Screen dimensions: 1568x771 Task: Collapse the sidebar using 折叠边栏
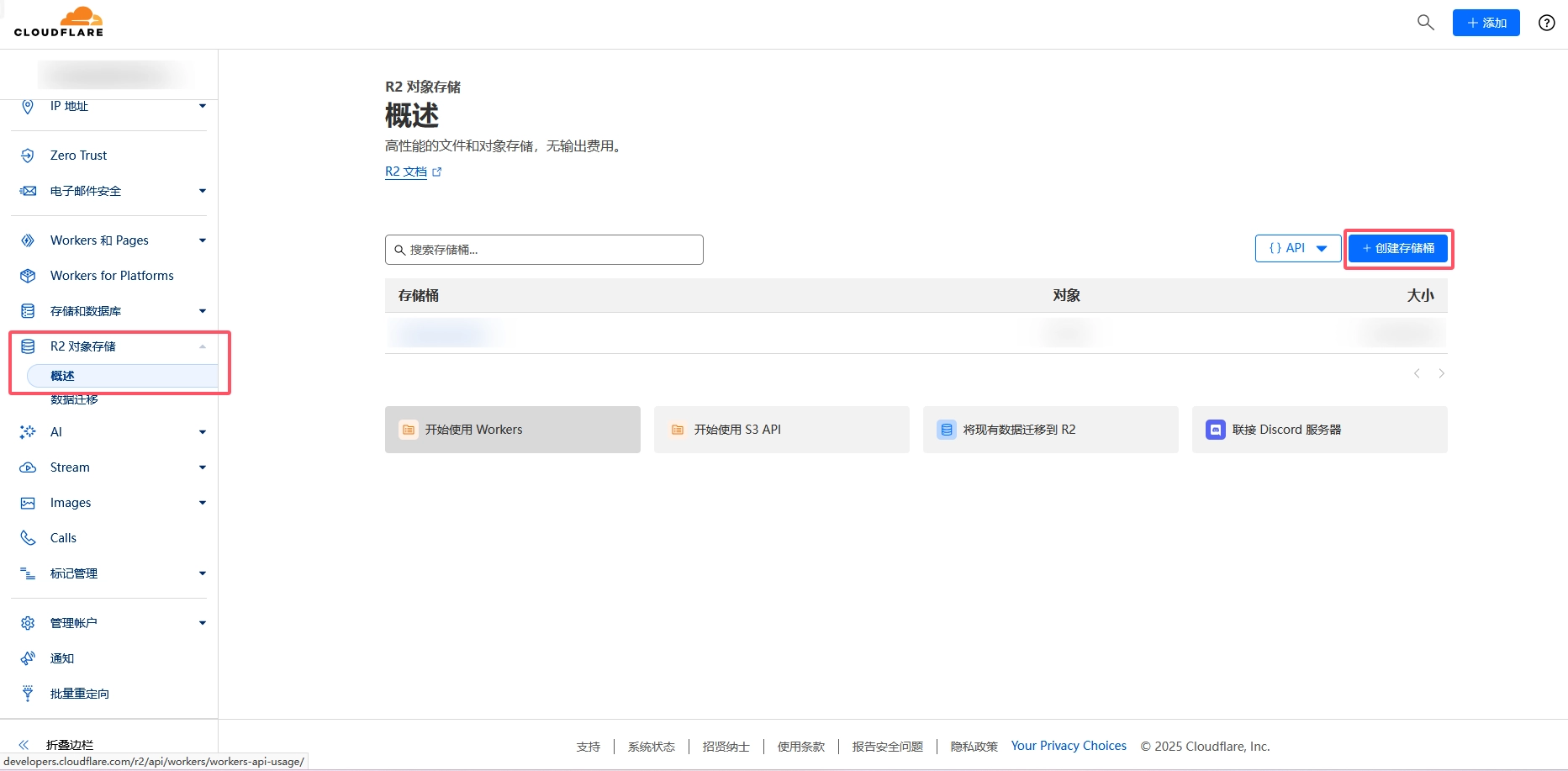point(69,745)
